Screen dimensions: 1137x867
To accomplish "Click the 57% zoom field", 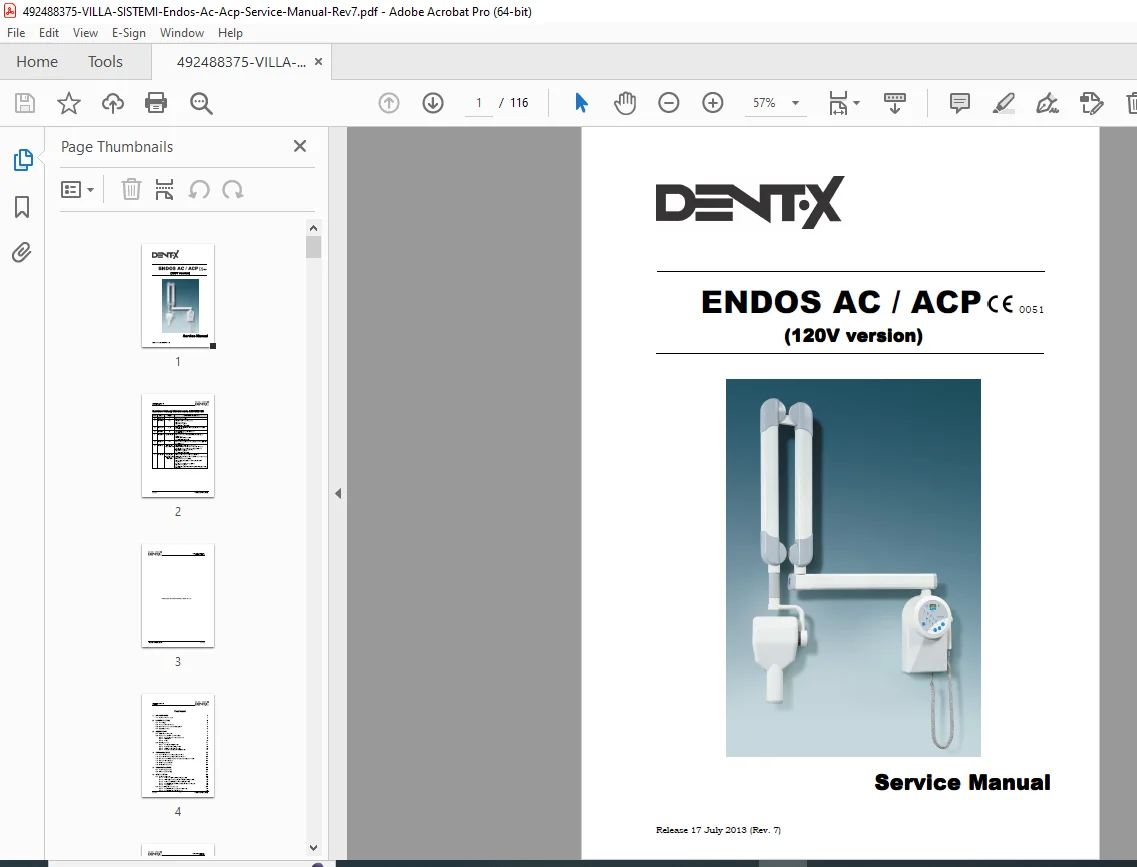I will click(x=764, y=103).
